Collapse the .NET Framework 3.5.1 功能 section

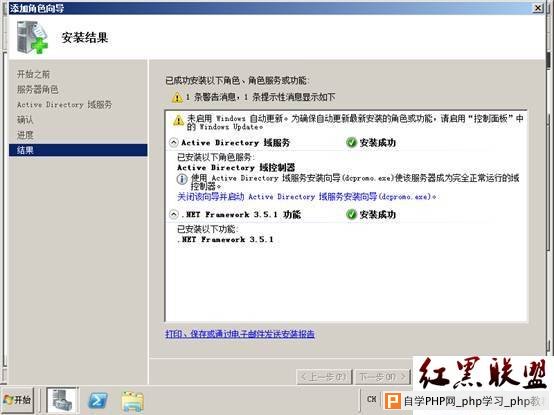tap(173, 214)
